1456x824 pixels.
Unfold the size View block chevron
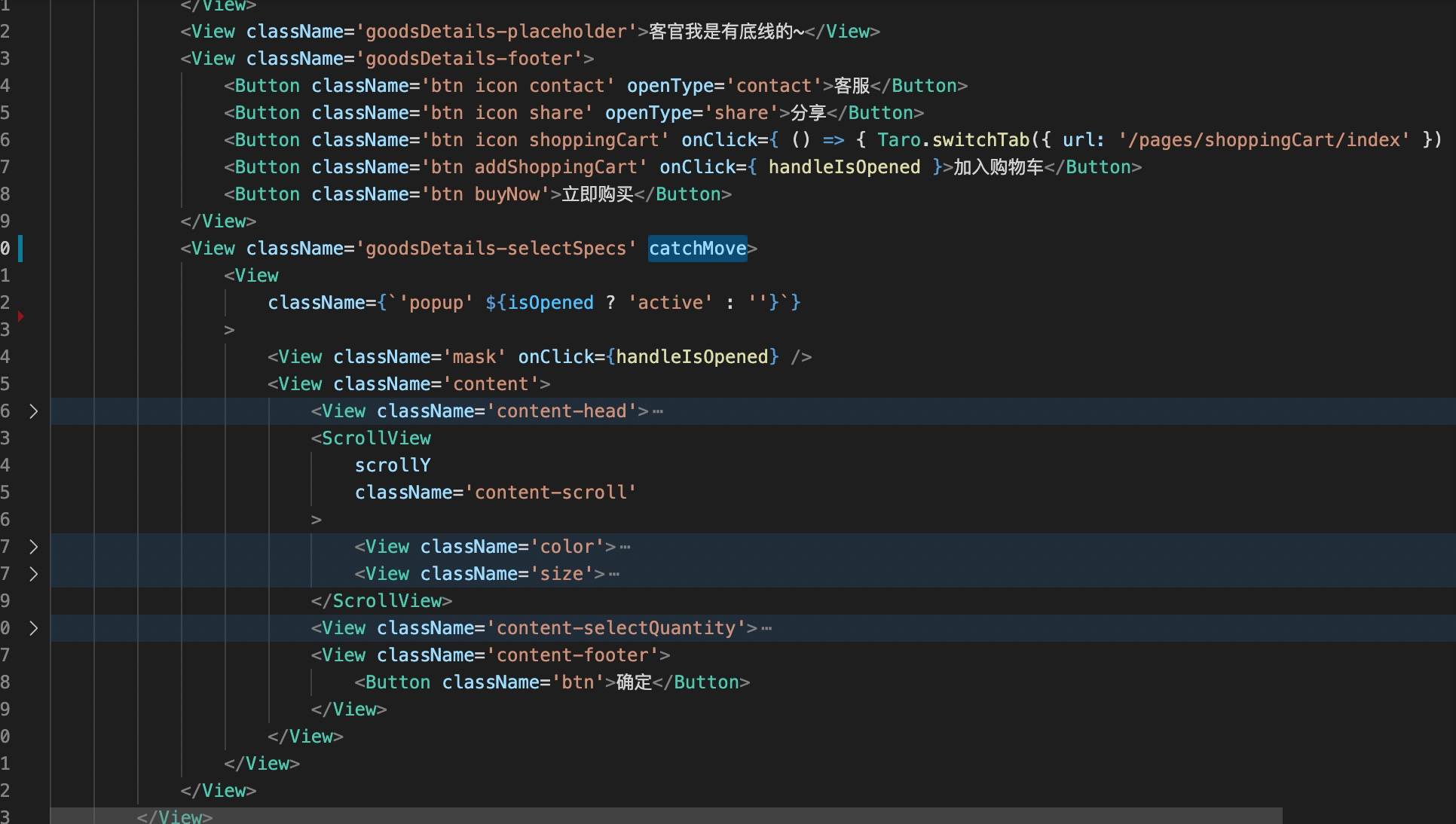33,574
